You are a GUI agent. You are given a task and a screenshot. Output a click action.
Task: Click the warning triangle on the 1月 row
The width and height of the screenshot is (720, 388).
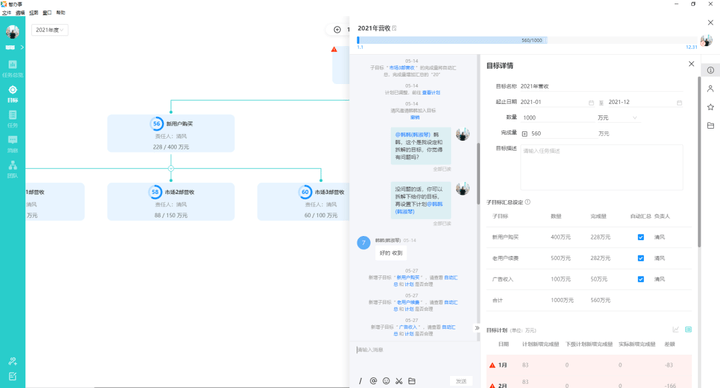click(492, 365)
